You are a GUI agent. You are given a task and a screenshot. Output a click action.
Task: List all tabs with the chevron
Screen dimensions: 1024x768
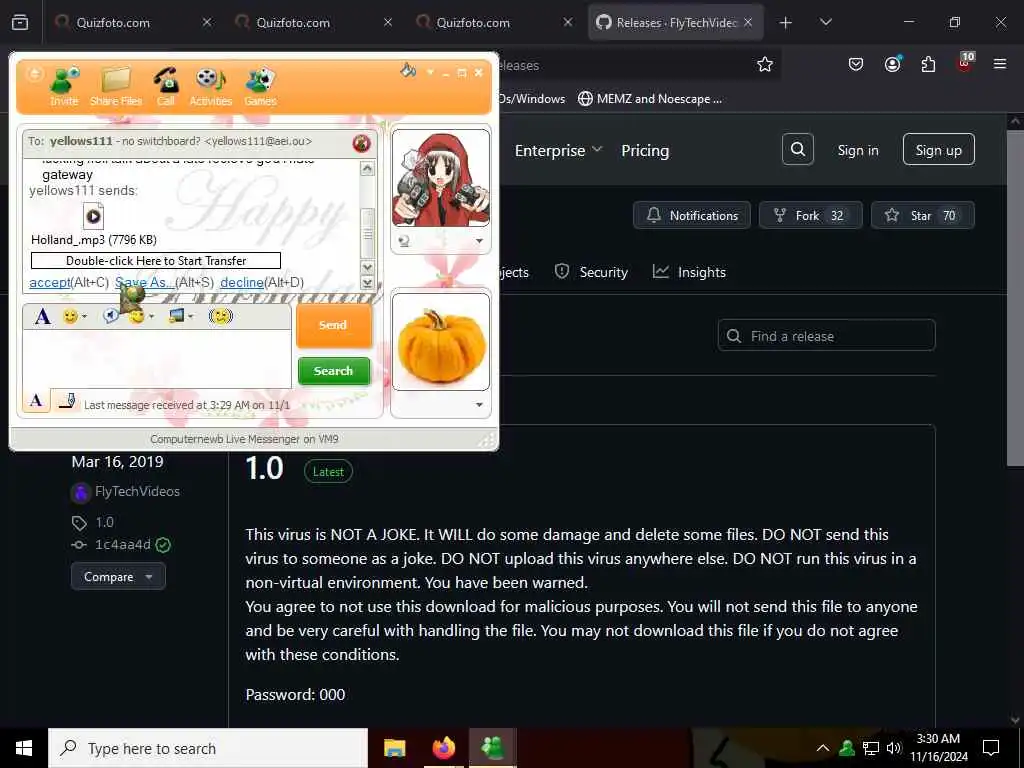(x=825, y=22)
